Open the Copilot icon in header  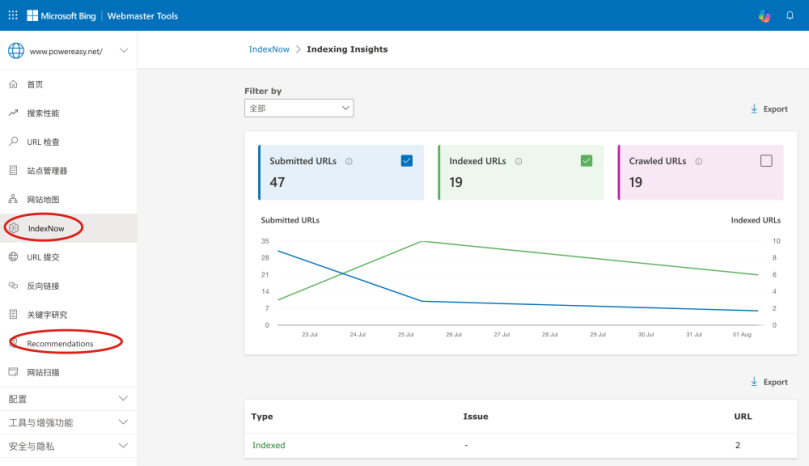tap(765, 15)
